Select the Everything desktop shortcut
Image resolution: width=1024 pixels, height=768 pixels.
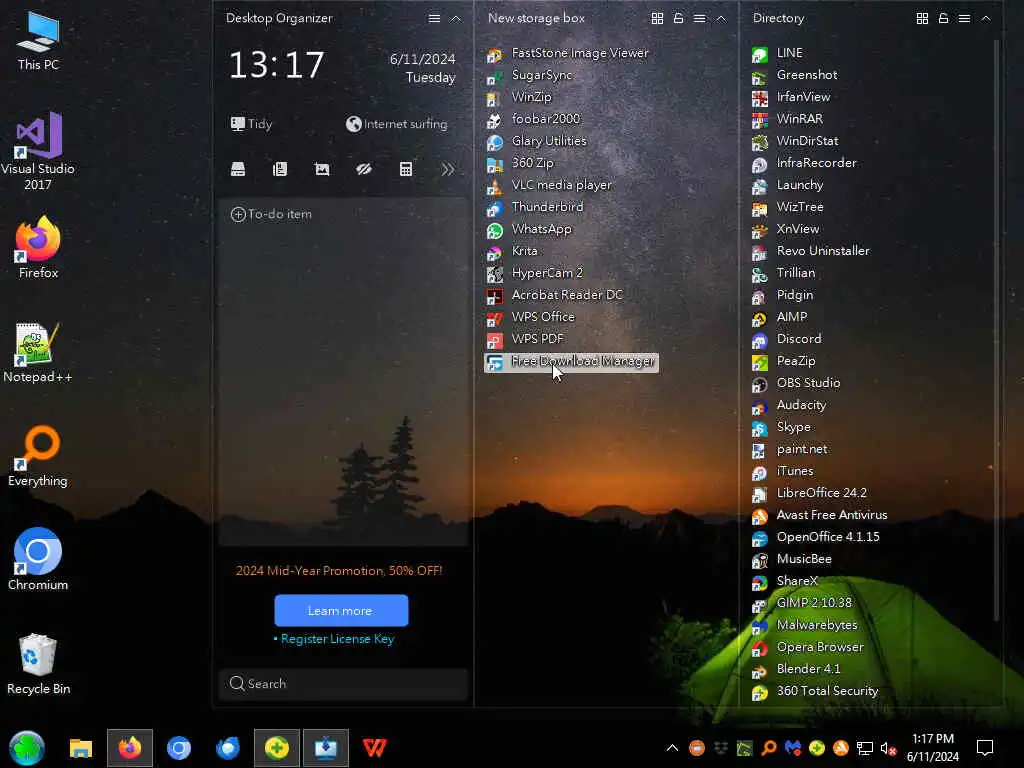click(38, 456)
